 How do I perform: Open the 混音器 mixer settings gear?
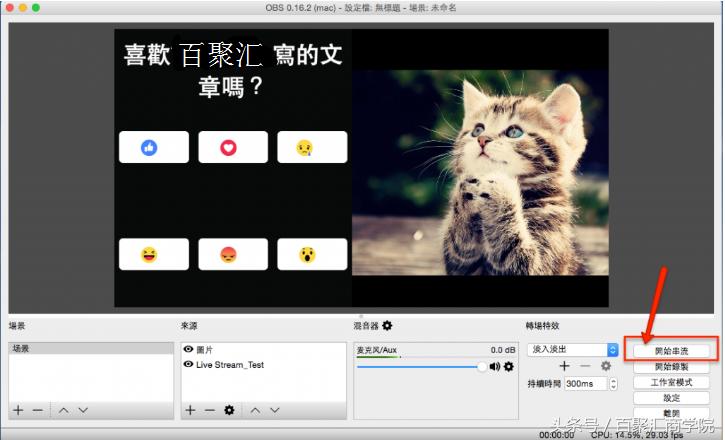387,325
